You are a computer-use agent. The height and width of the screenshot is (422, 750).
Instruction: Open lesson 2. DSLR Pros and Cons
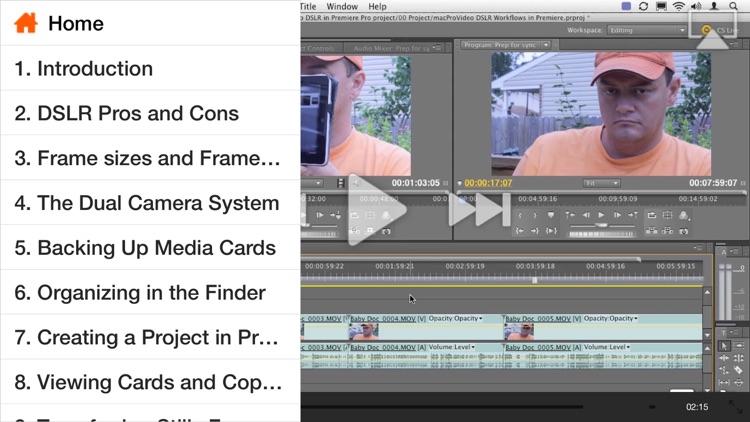(x=150, y=113)
